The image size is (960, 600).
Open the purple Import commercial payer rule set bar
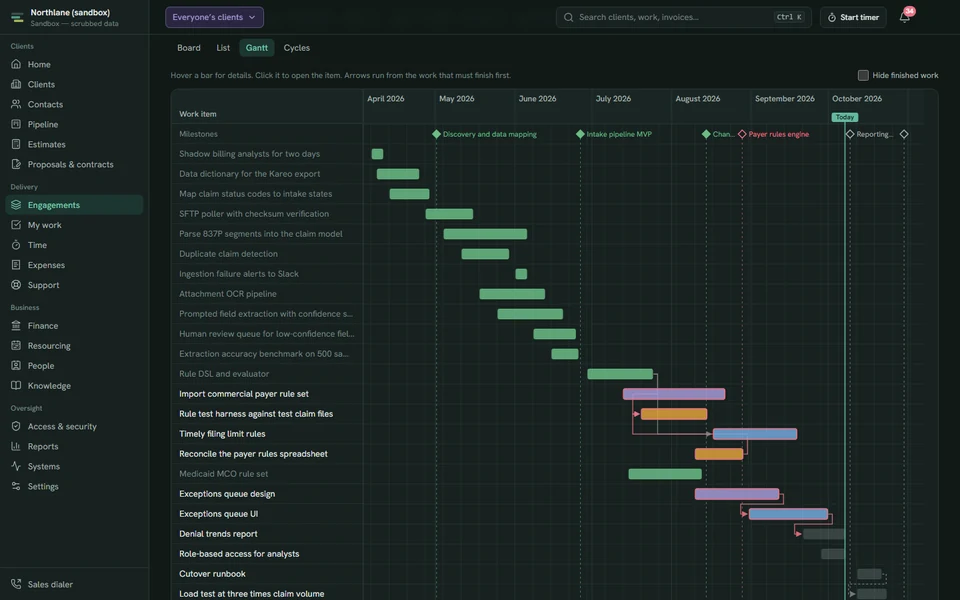point(674,394)
